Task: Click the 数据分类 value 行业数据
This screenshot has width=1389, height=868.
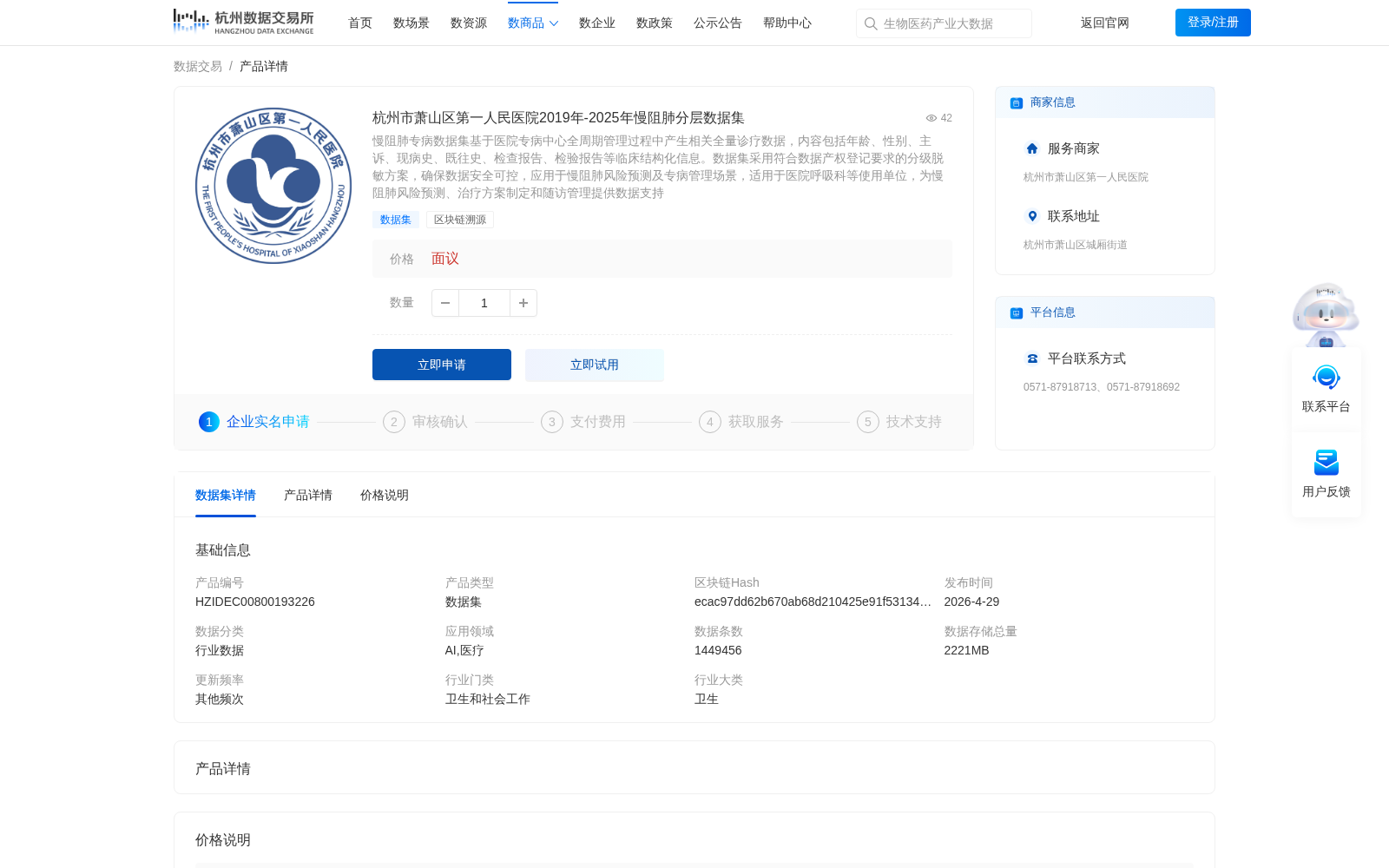Action: pos(220,650)
